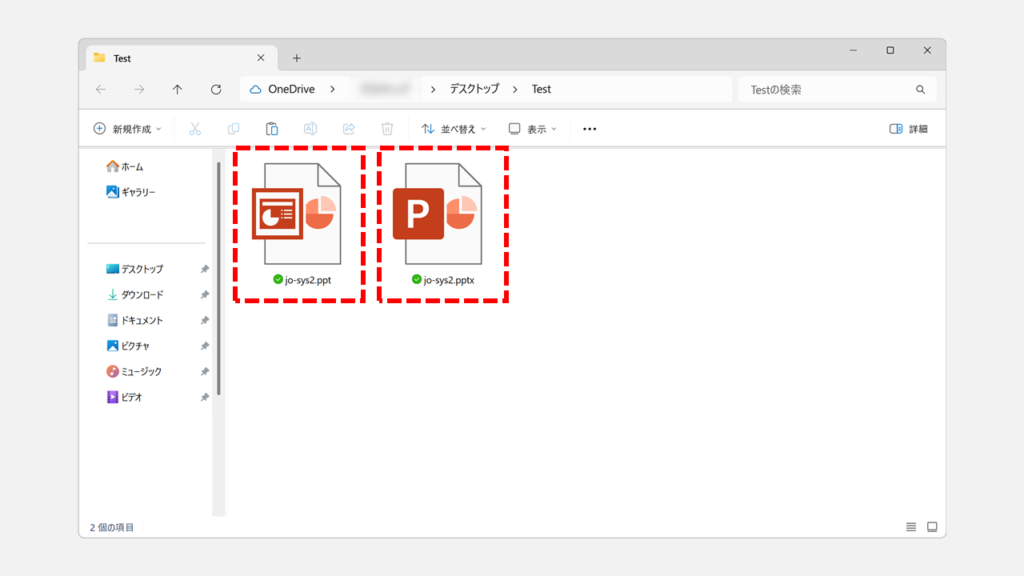Expand chevron after OneDrive in address bar
The image size is (1024, 576).
coord(333,89)
